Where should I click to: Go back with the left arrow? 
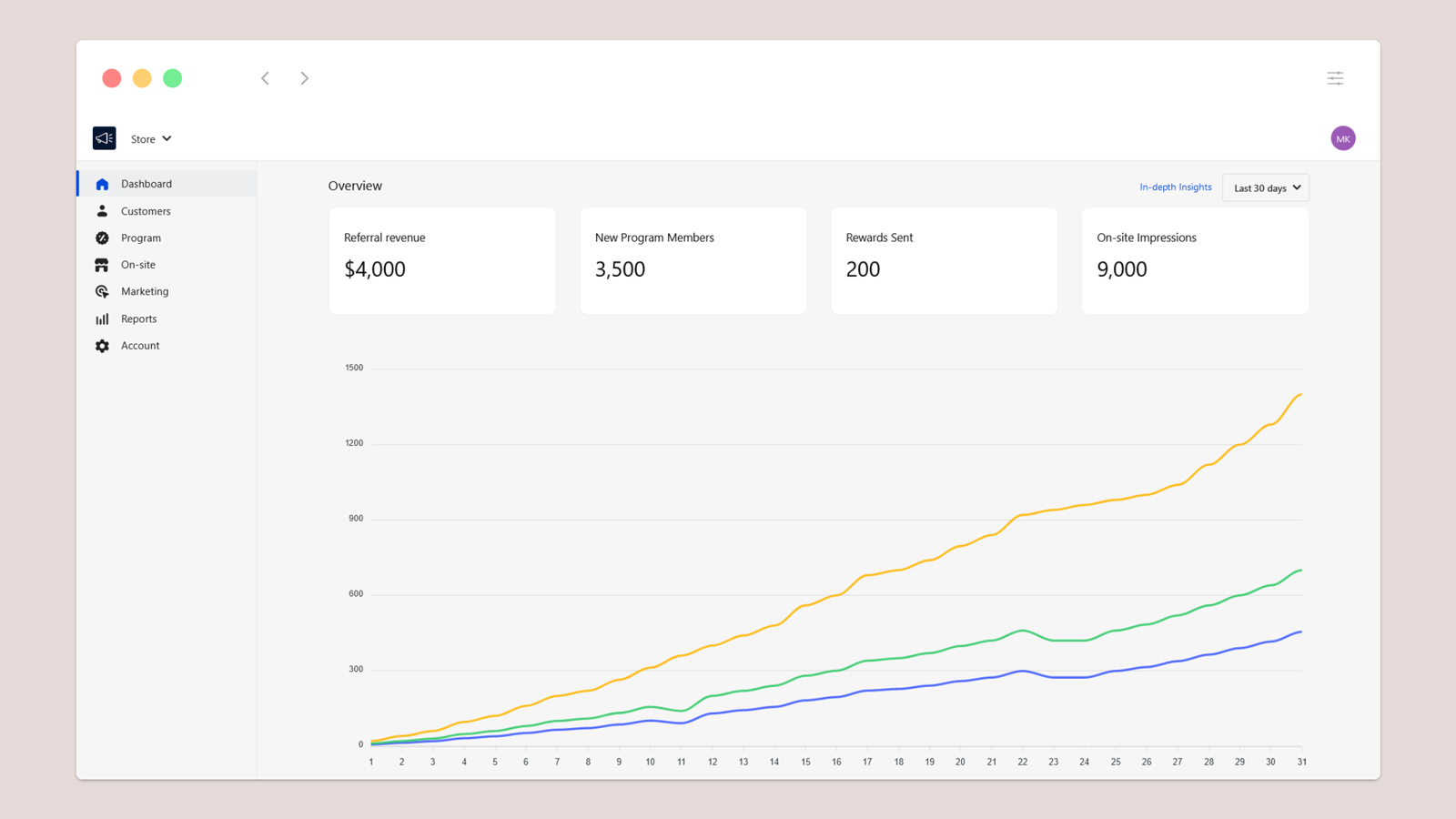(x=265, y=78)
